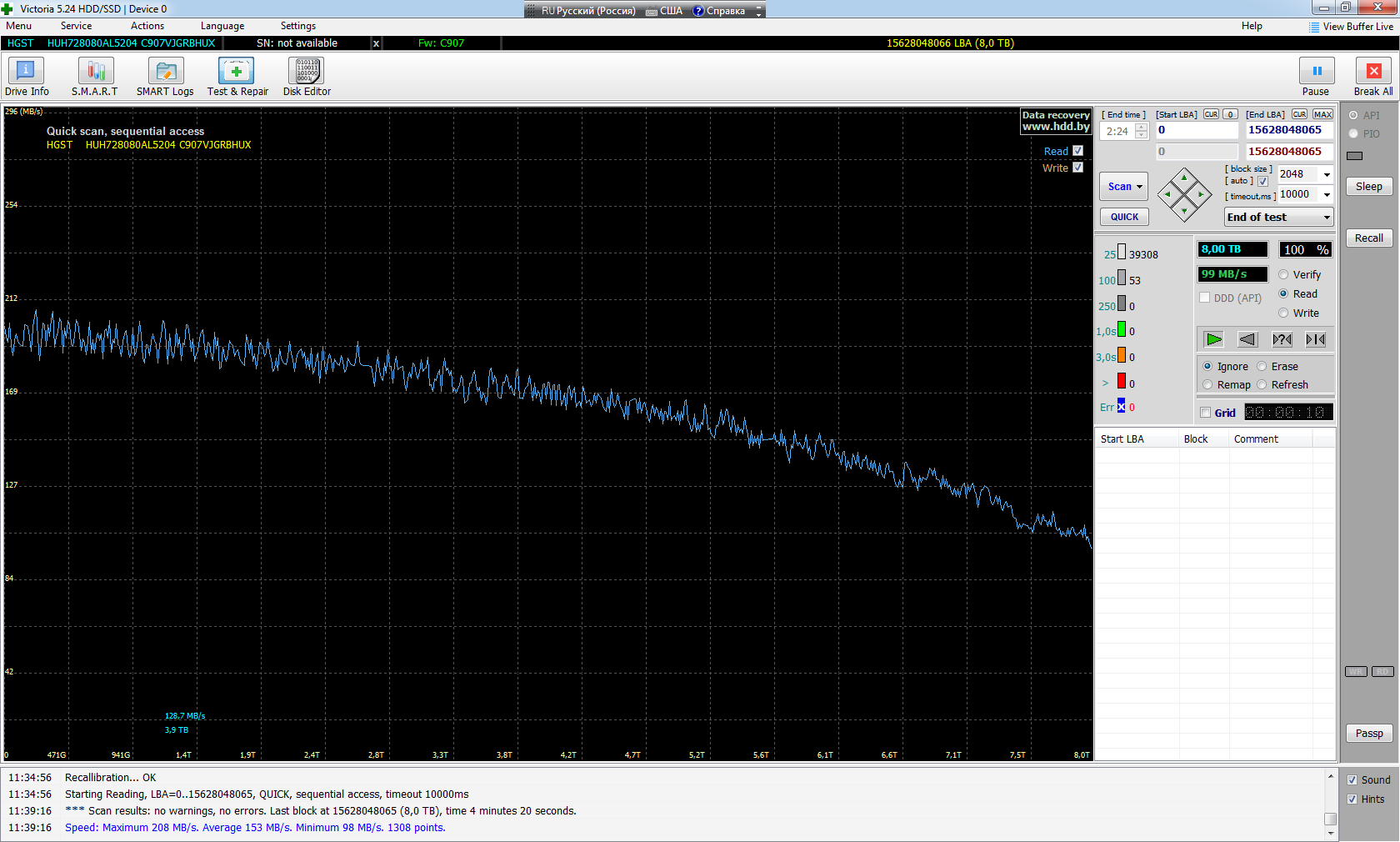Select the Remap radio option
This screenshot has height=842, width=1400.
click(x=1207, y=385)
